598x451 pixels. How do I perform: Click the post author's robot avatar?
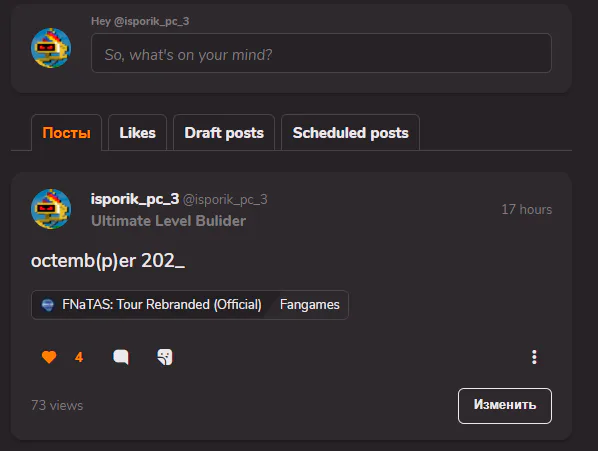point(51,209)
